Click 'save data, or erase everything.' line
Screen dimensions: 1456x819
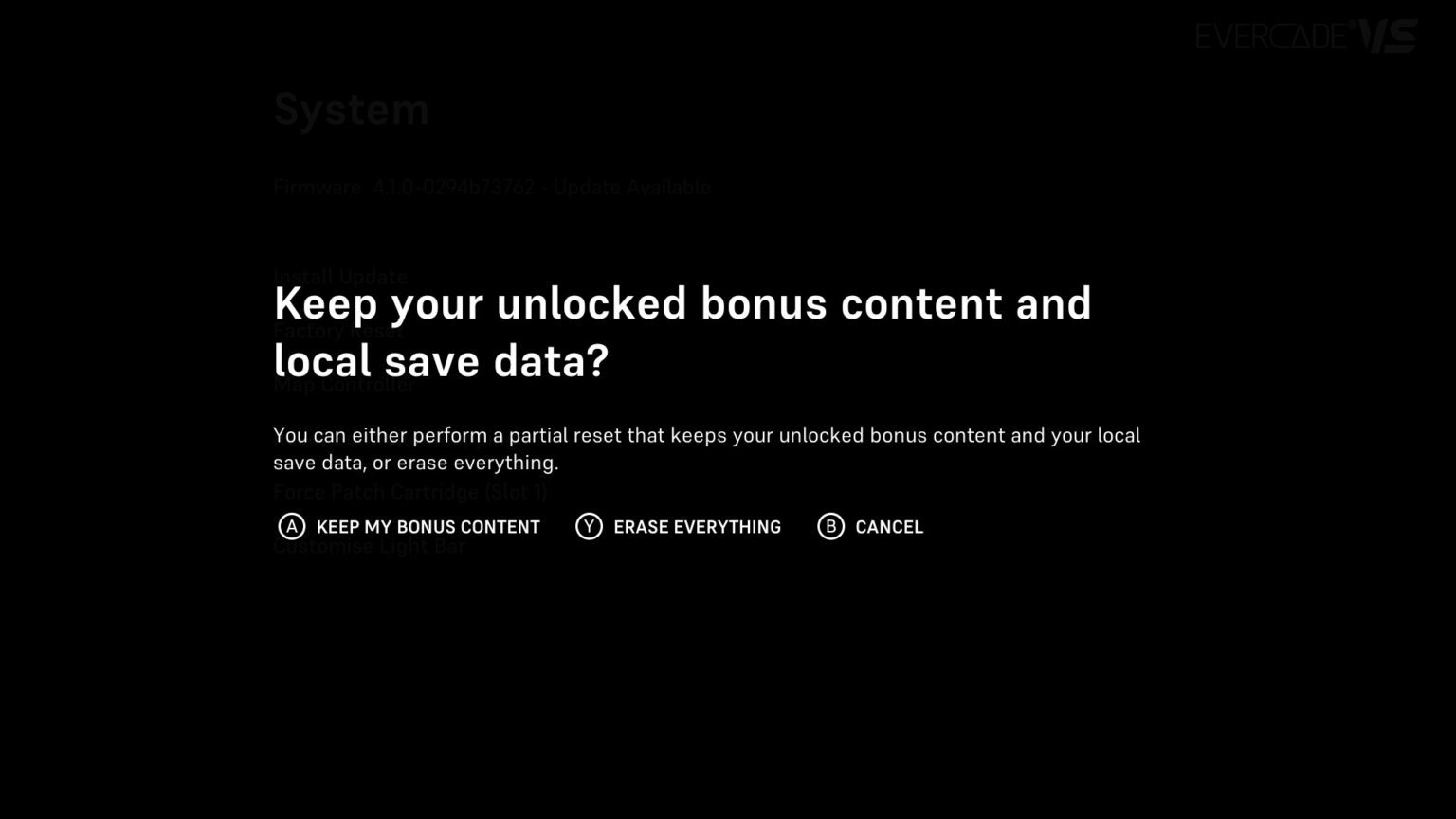416,463
